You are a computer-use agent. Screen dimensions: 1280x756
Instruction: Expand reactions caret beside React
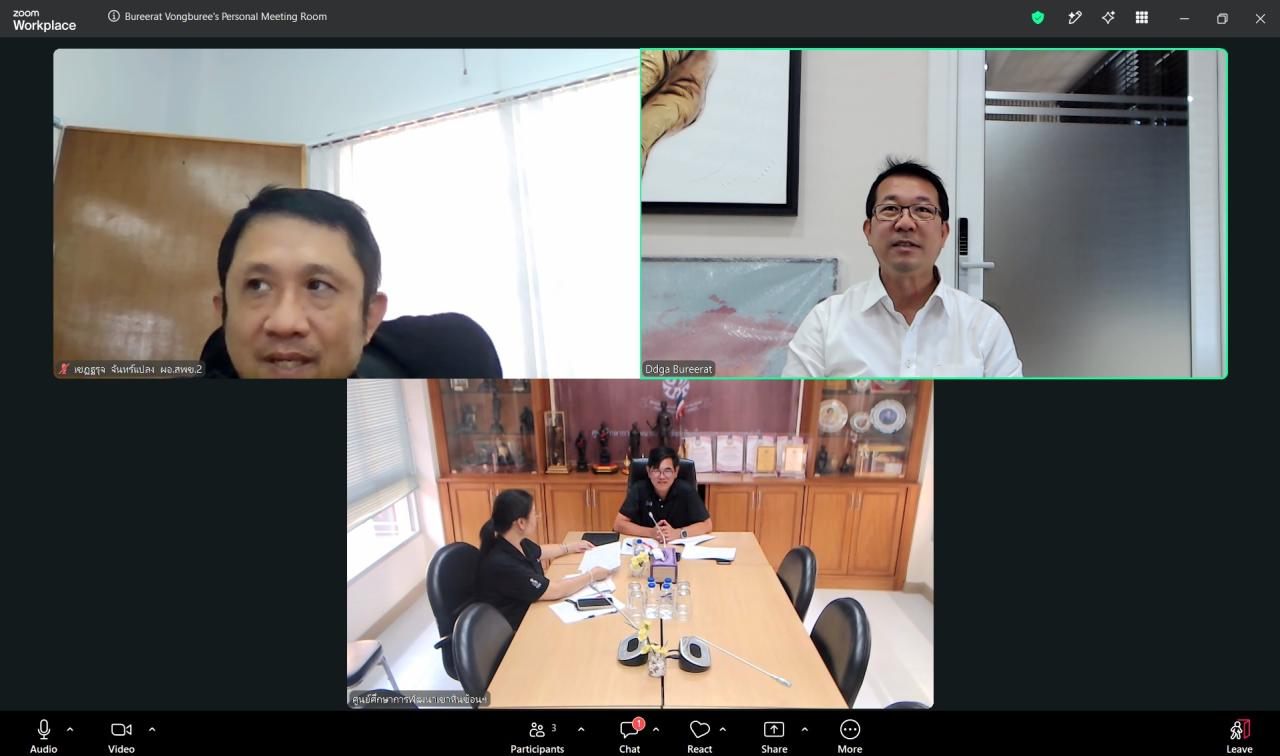pos(723,729)
